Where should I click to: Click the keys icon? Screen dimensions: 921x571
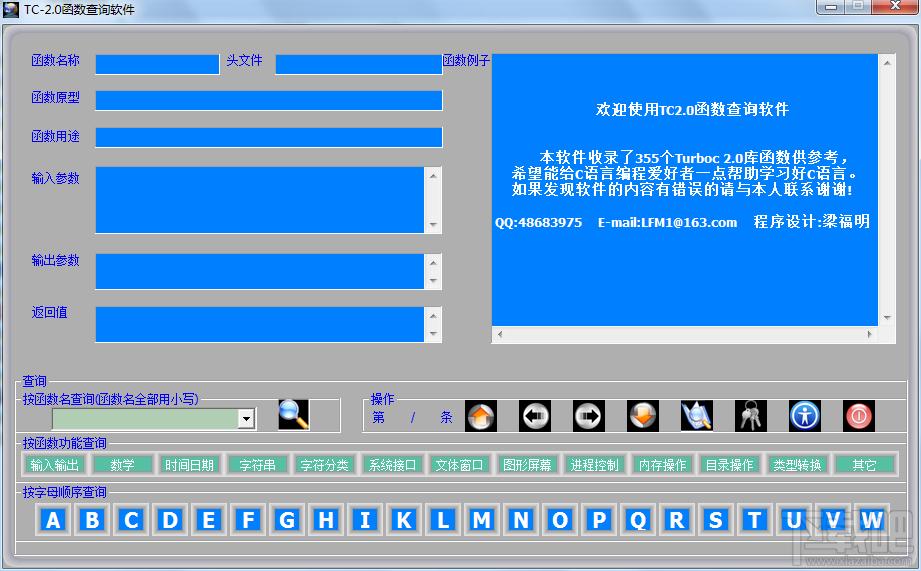click(x=750, y=416)
